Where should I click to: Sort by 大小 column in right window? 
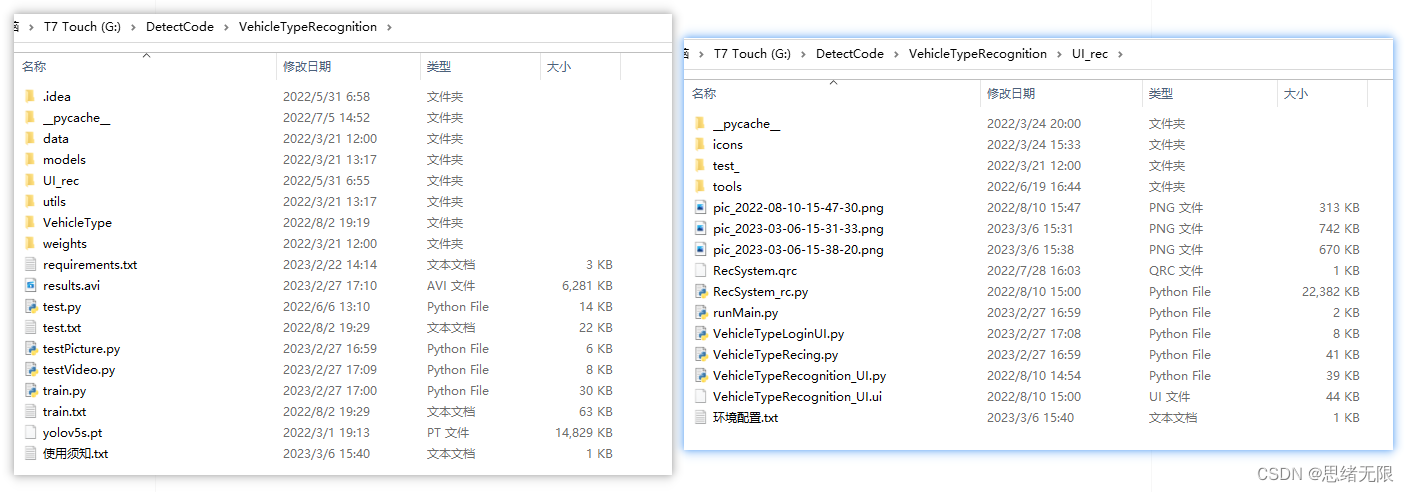click(x=1295, y=94)
